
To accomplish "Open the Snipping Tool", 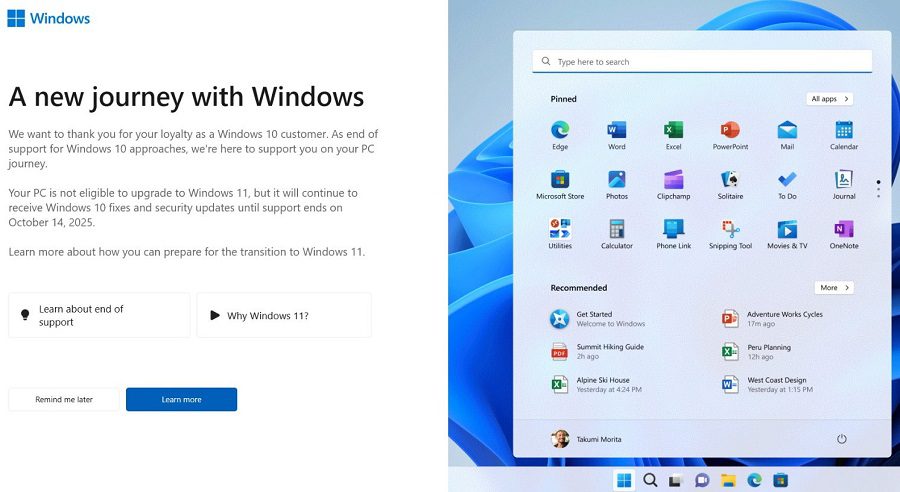I will [730, 234].
